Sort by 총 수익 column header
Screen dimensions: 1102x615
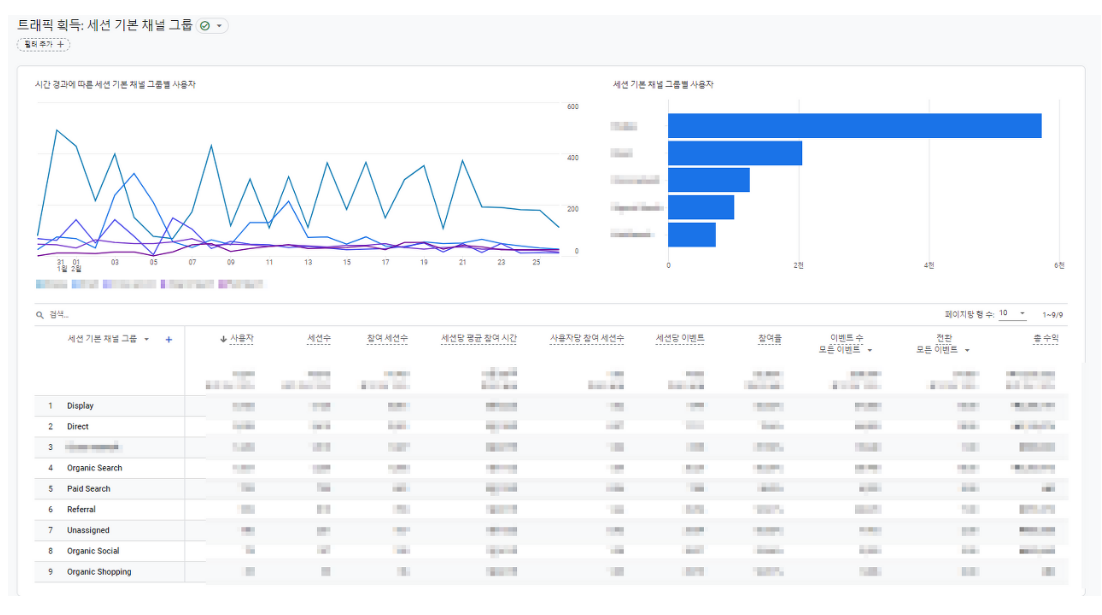click(x=1046, y=339)
